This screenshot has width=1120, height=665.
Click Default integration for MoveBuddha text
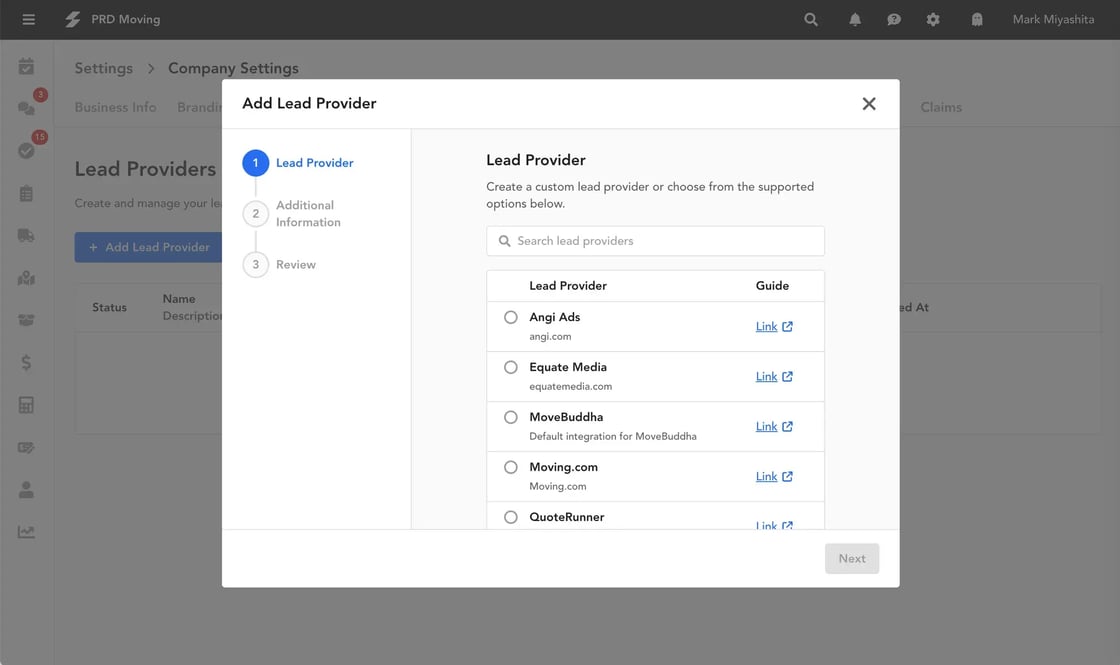613,436
